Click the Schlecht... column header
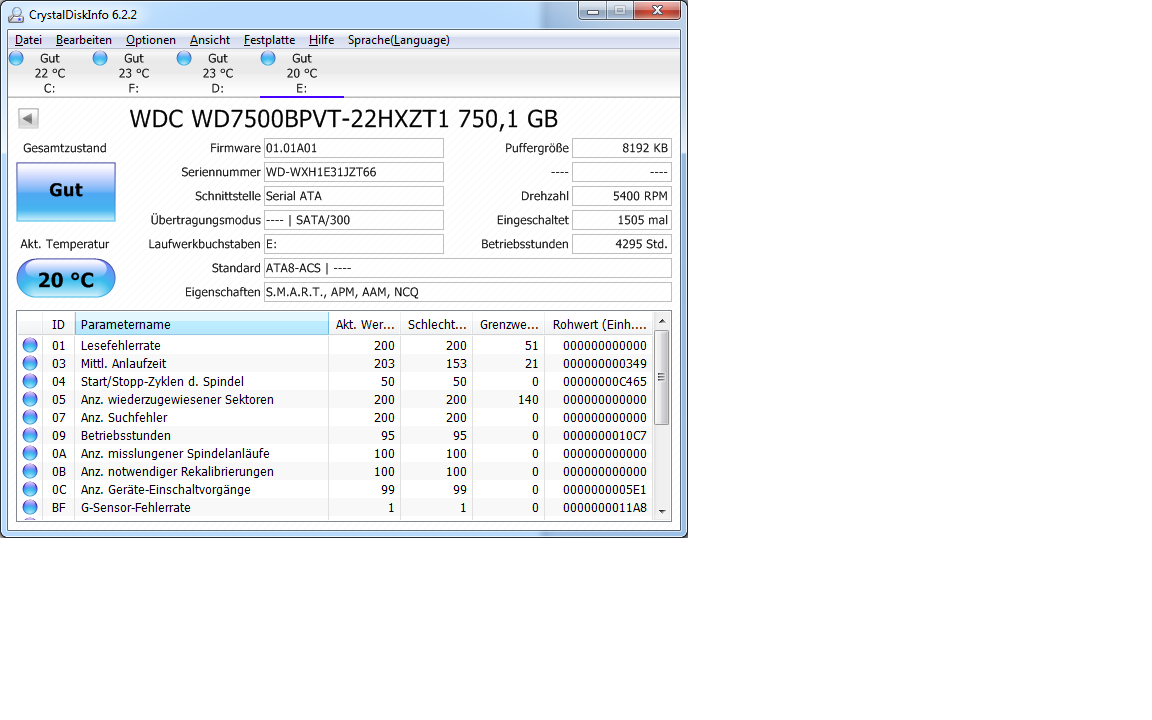 point(436,324)
